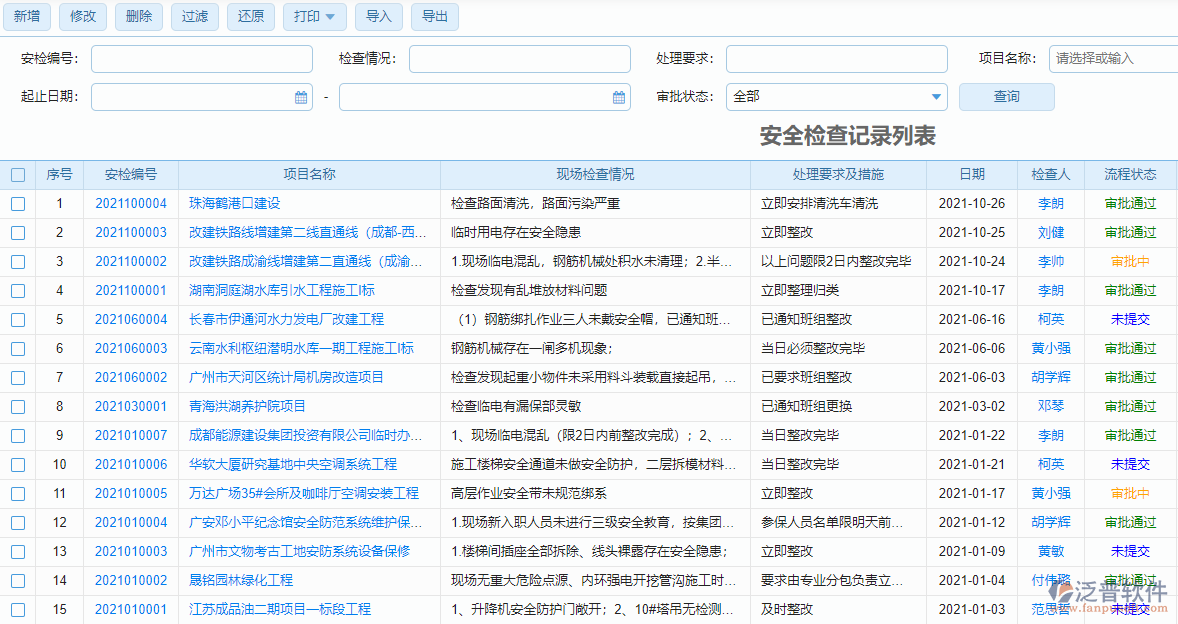
Task: Click the 查询 (Search) button
Action: (x=1006, y=96)
